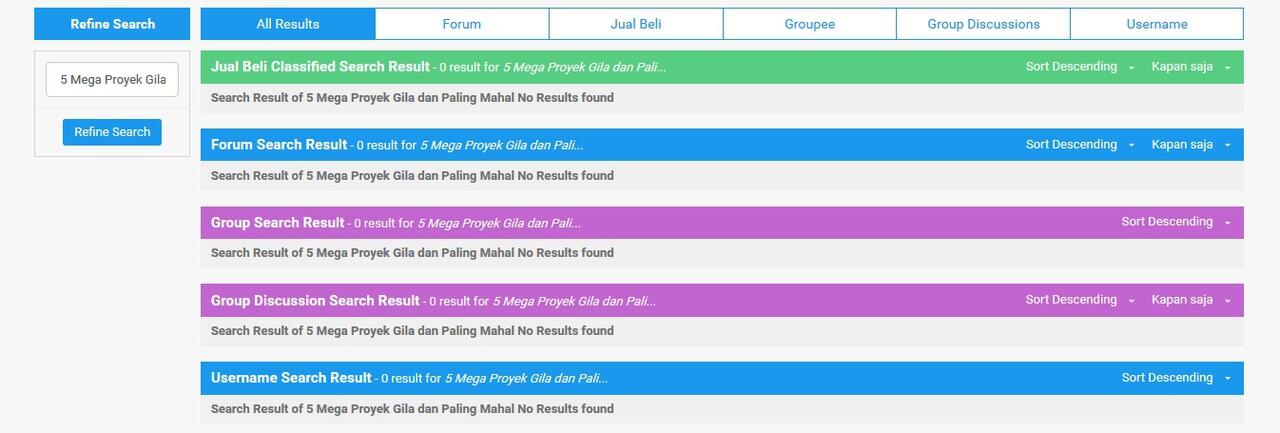Screen dimensions: 1280x433
Task: Open Sort Descending dropdown in Jual Beli results
Action: [1080, 67]
